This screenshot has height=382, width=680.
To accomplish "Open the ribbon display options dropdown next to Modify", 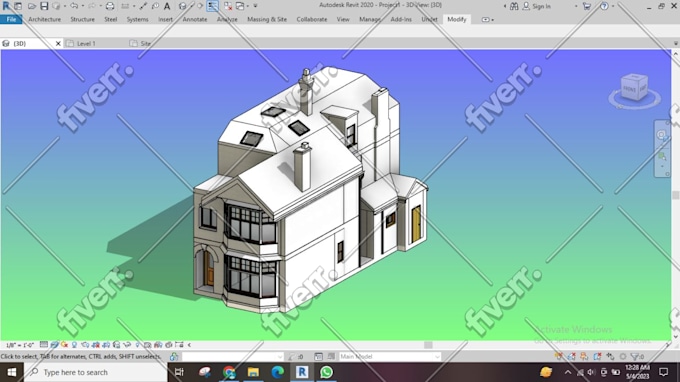I will (487, 20).
